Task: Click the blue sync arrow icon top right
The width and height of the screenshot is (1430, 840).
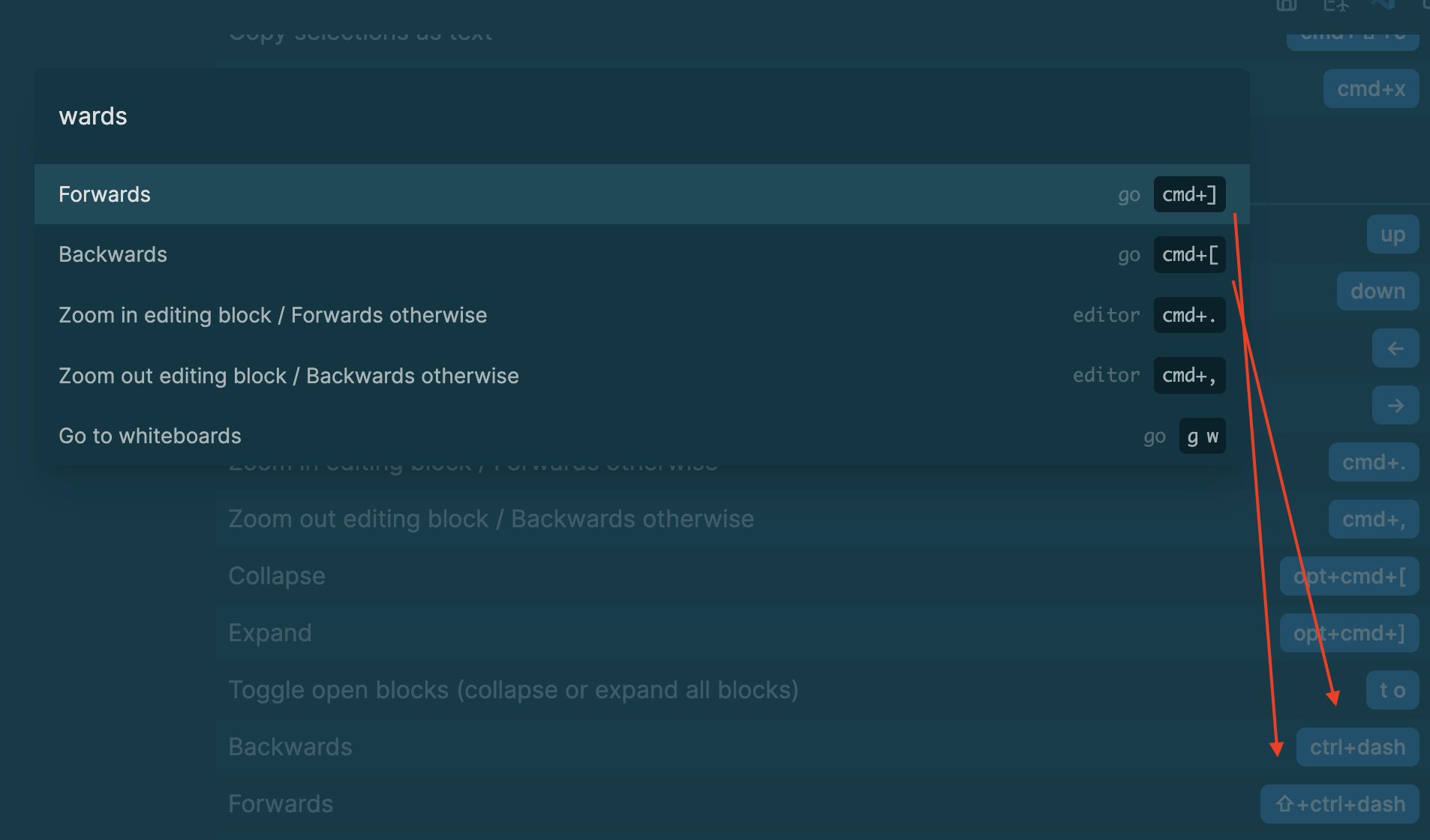Action: pos(1384,7)
